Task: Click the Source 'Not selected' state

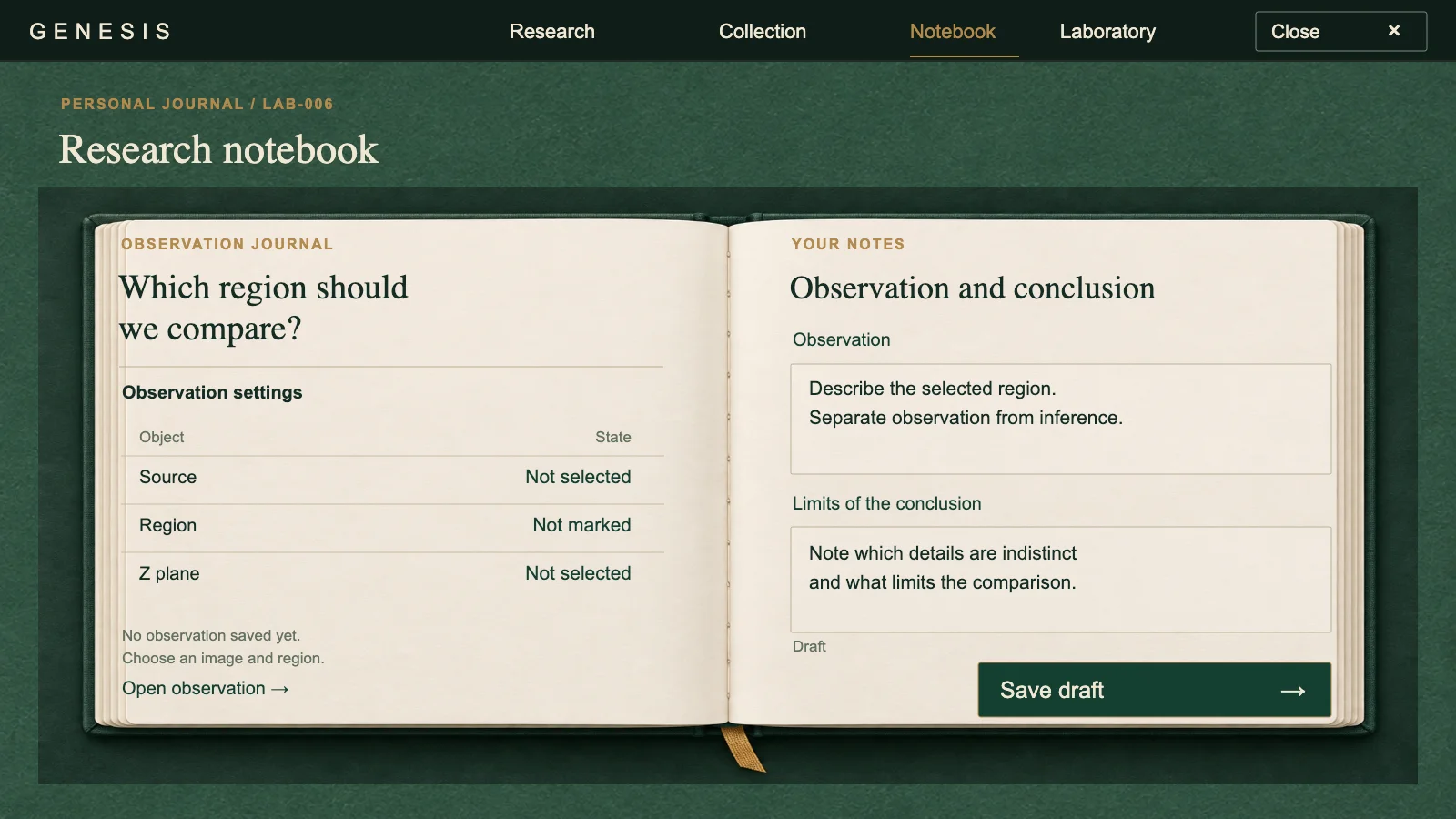Action: (x=578, y=477)
